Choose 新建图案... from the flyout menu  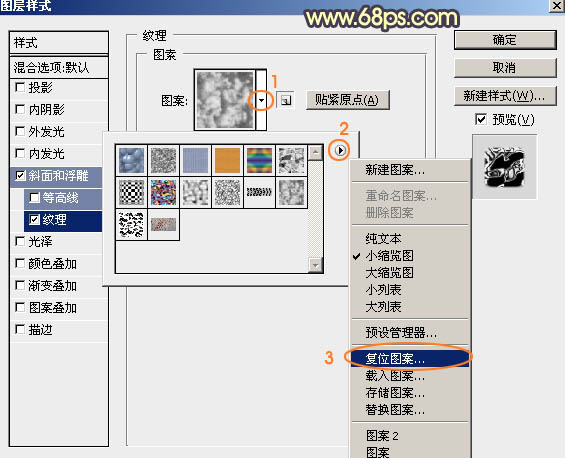(410, 170)
